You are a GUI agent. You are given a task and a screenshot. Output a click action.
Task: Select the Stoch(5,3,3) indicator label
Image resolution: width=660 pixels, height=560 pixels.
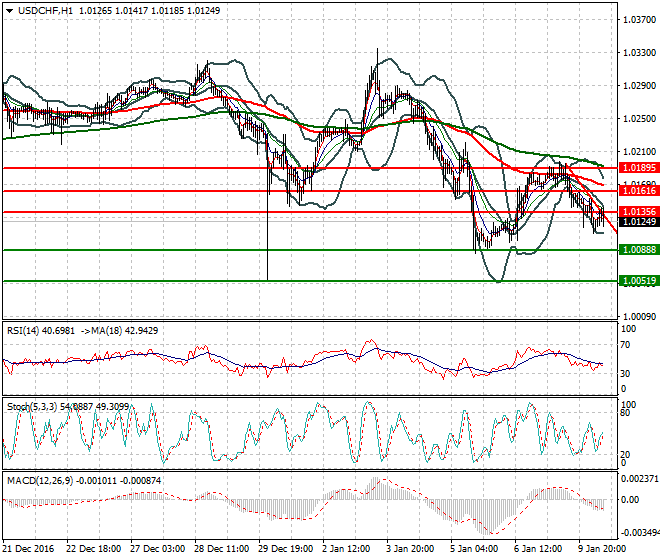(32, 406)
